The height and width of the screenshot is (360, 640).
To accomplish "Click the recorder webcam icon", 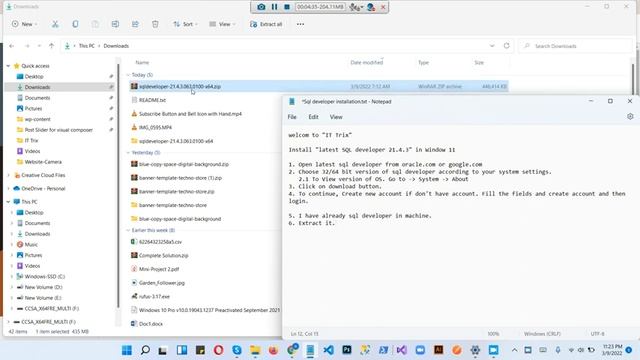I will pos(371,7).
